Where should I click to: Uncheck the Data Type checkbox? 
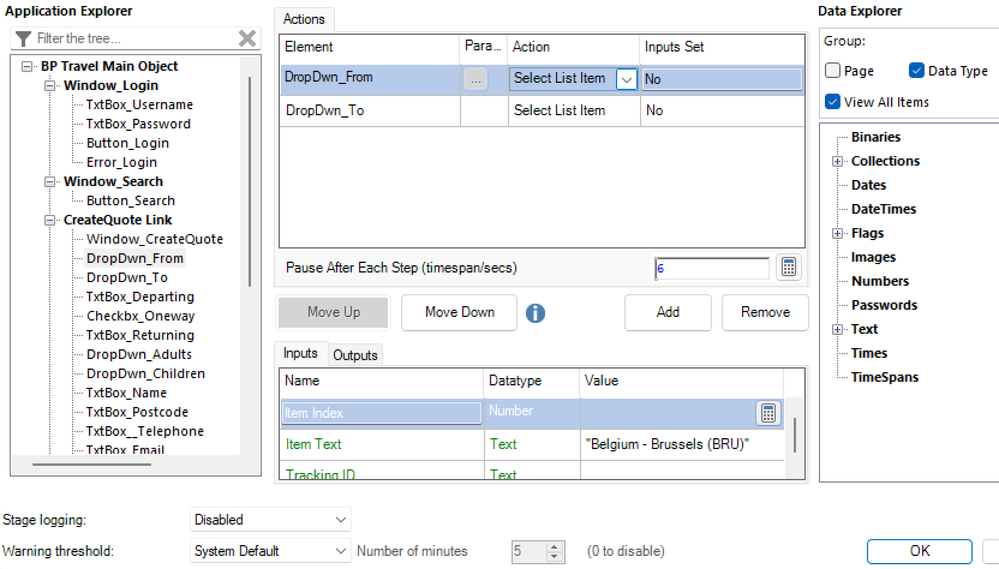pos(916,71)
